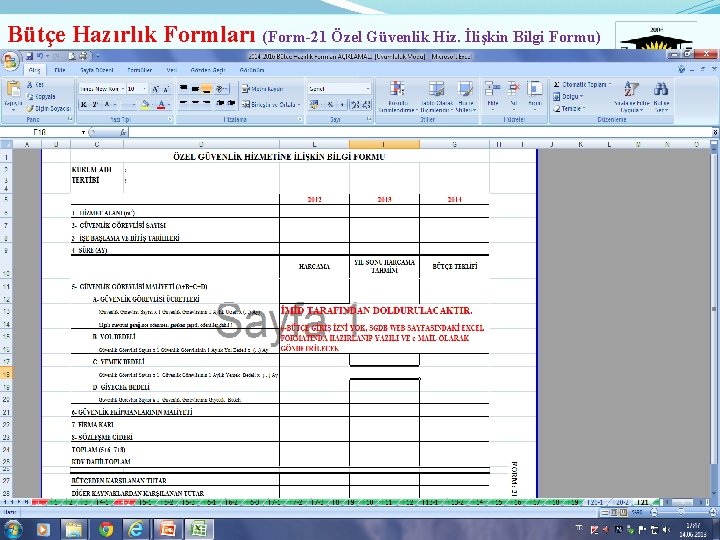
Task: Expand the Pano clipboard dialog launcher
Action: click(x=70, y=119)
